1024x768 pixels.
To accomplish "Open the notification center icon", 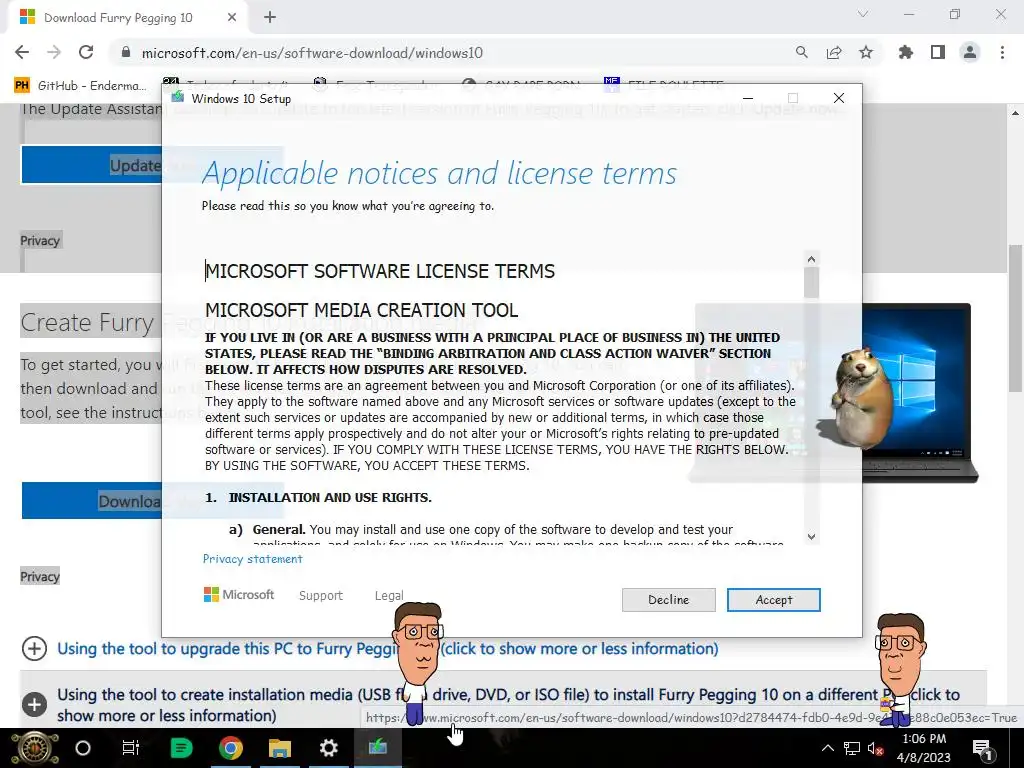I will [x=982, y=748].
